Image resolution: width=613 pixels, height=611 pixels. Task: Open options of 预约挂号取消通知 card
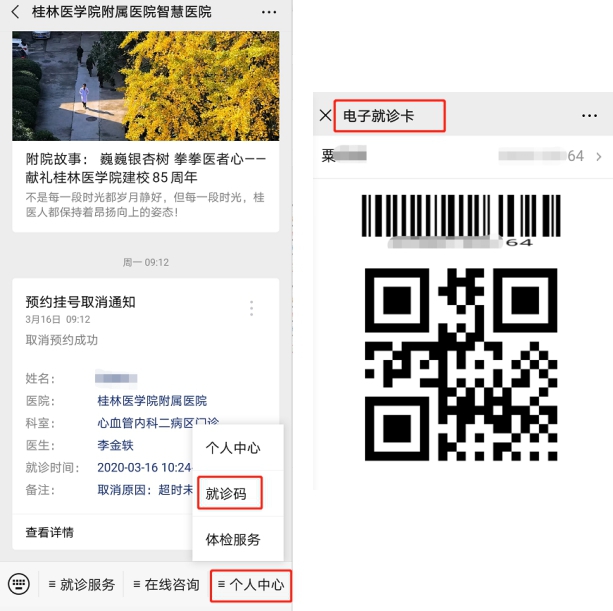click(252, 308)
